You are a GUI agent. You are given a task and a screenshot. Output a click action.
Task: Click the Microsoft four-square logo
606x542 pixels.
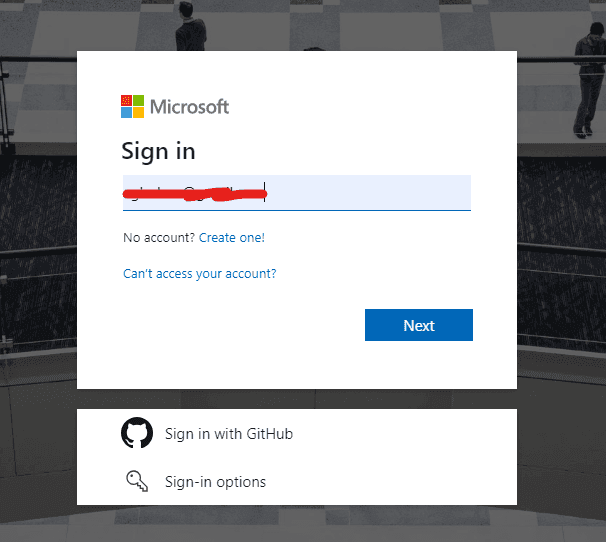tap(131, 106)
